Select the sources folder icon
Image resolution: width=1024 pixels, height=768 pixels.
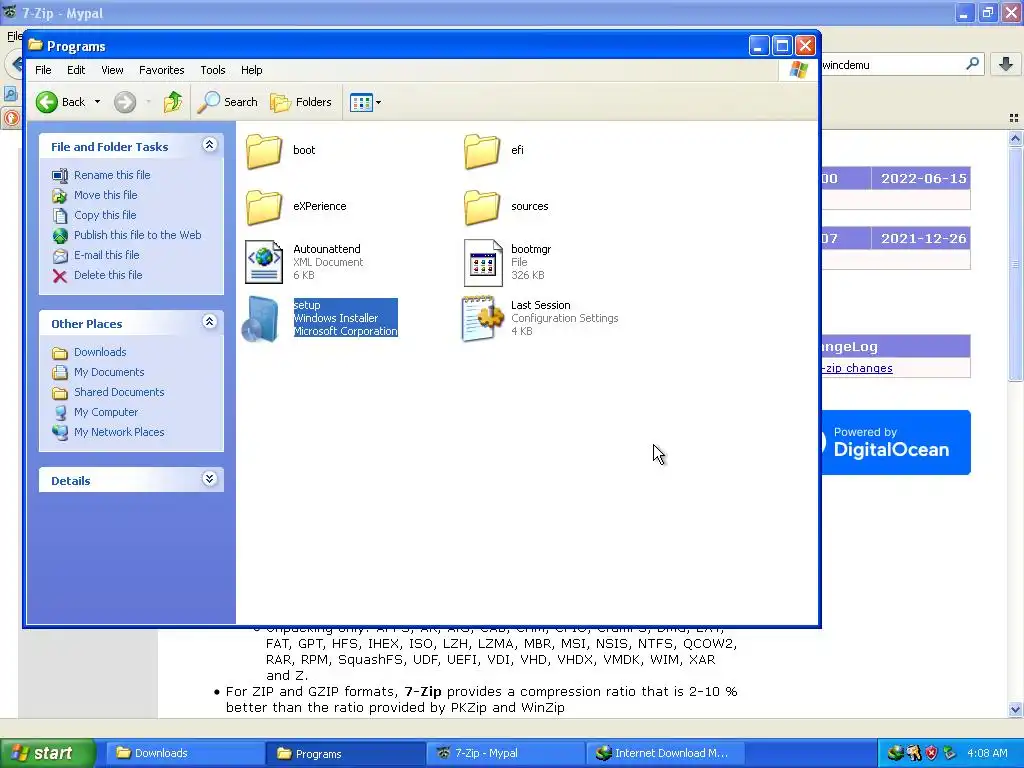coord(482,207)
